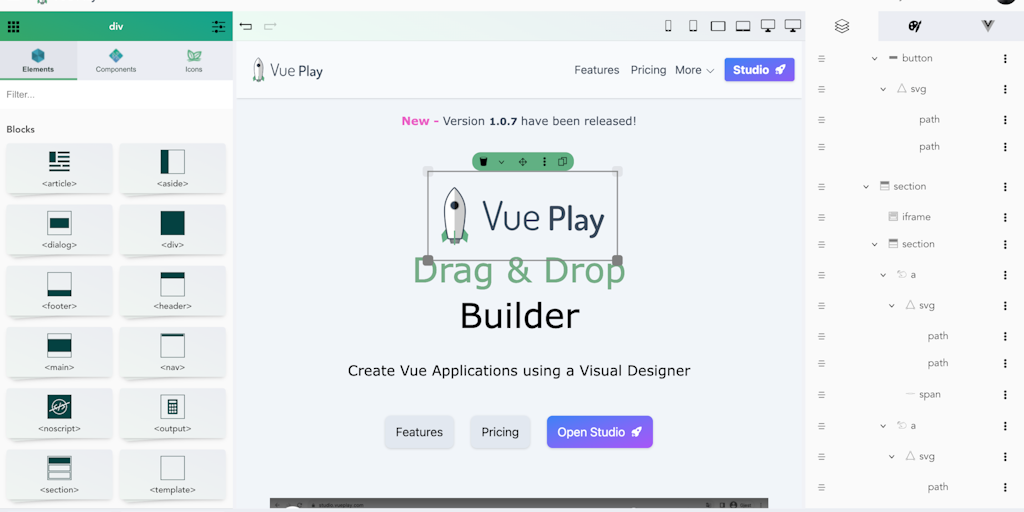Open kebab menu for the iframe layer
Viewport: 1024px width, 512px height.
(x=1005, y=217)
